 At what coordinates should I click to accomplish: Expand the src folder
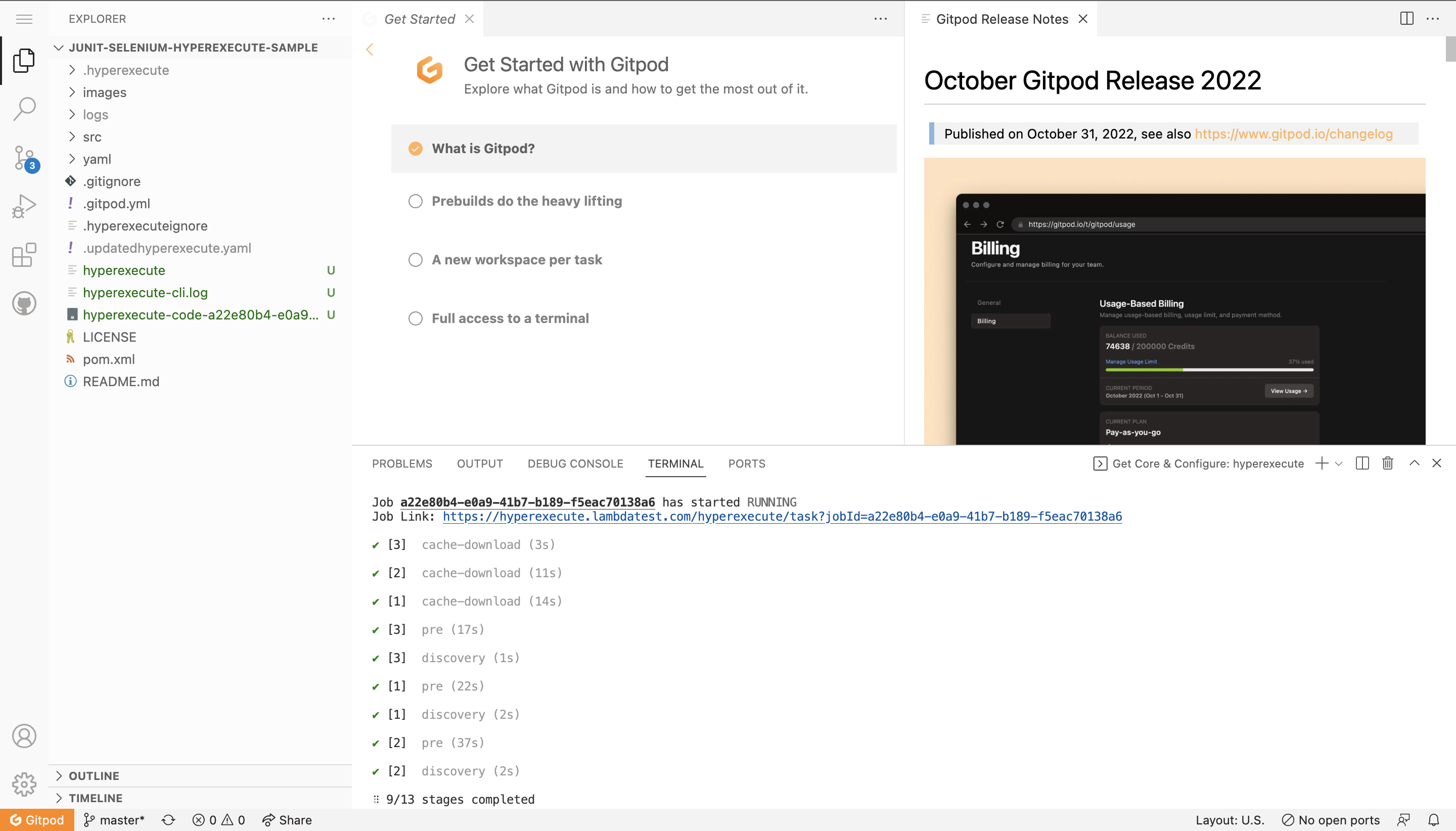[92, 137]
